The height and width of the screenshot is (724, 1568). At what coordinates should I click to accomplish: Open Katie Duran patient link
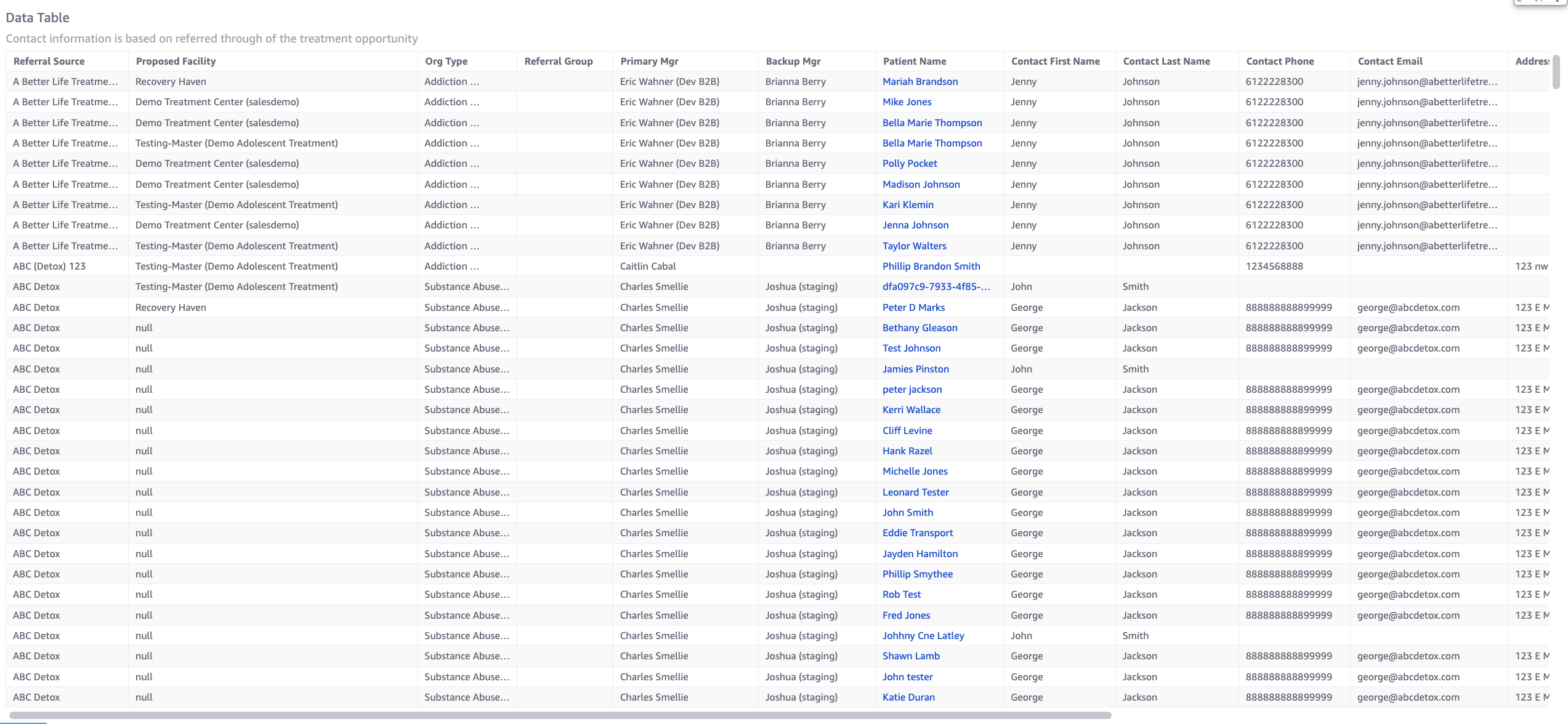[x=908, y=697]
